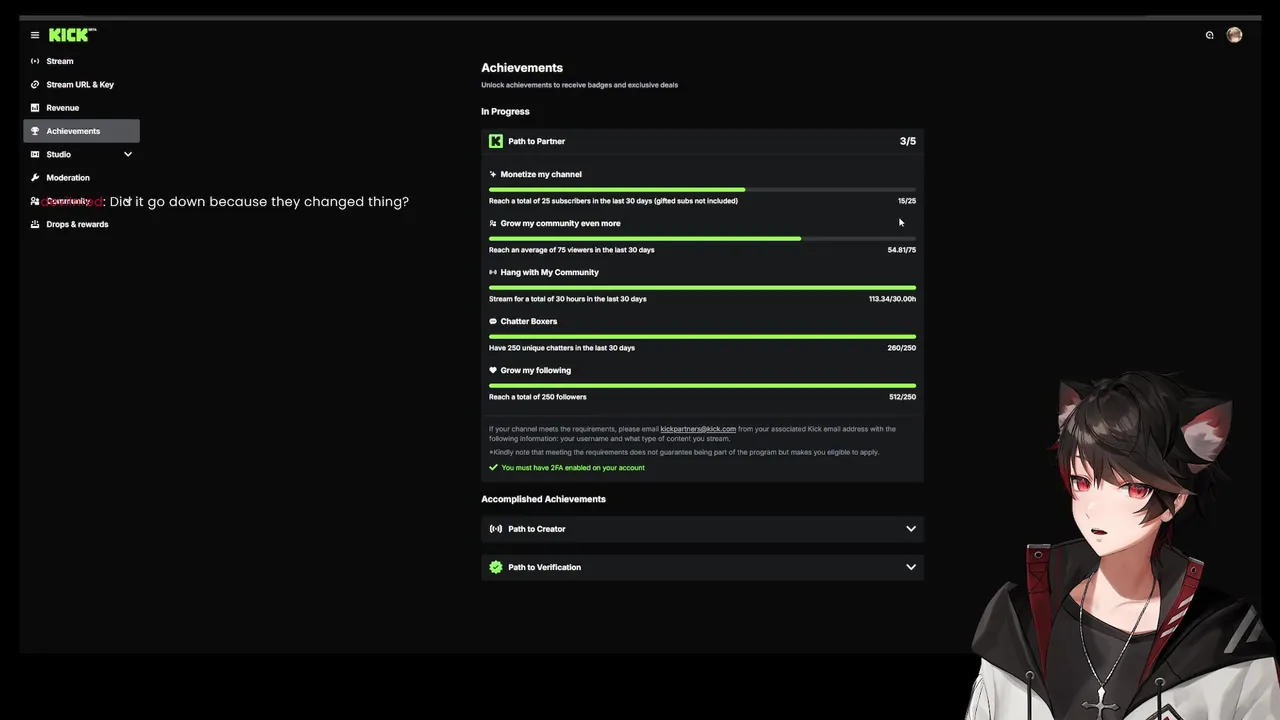
Task: Click the green Kick logo
Action: coord(70,35)
